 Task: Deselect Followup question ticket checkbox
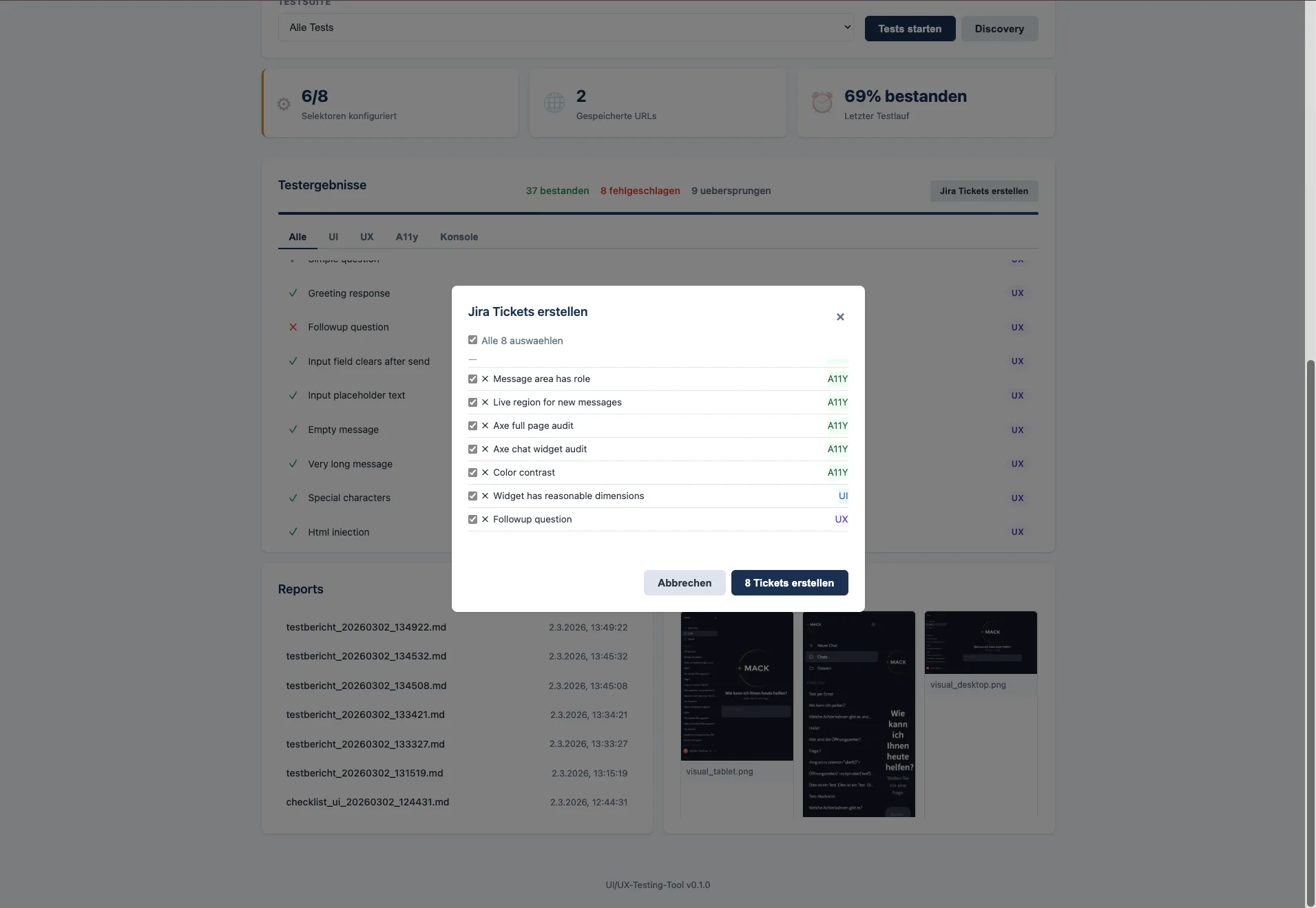tap(473, 520)
